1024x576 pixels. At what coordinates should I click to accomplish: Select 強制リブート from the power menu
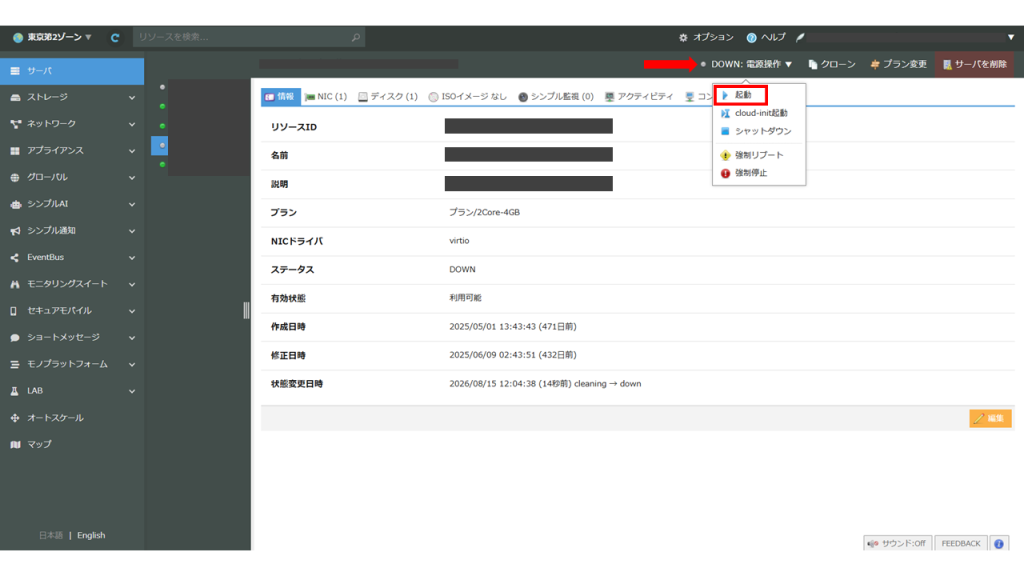click(x=759, y=155)
